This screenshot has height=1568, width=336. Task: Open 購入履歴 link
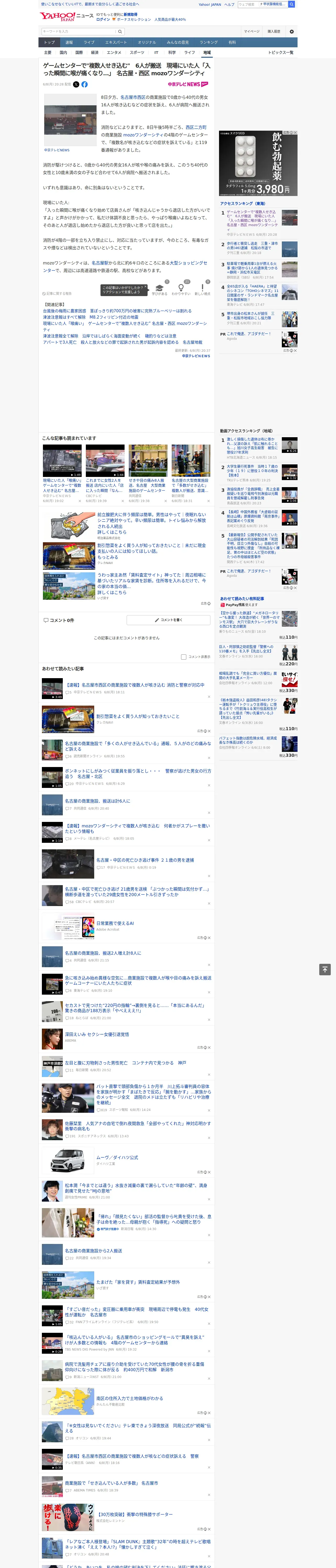pos(274,31)
